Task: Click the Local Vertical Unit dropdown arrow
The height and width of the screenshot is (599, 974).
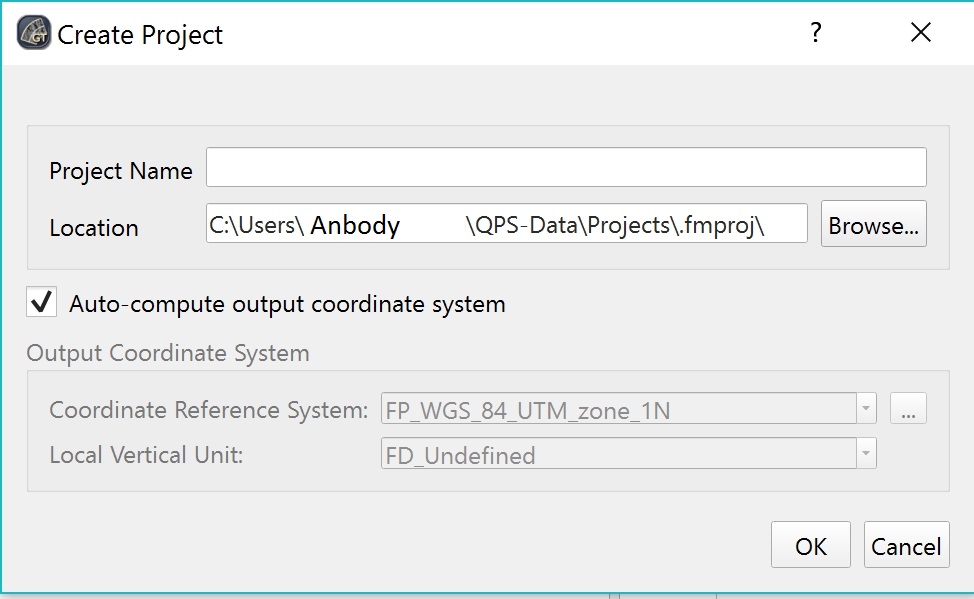Action: coord(866,455)
